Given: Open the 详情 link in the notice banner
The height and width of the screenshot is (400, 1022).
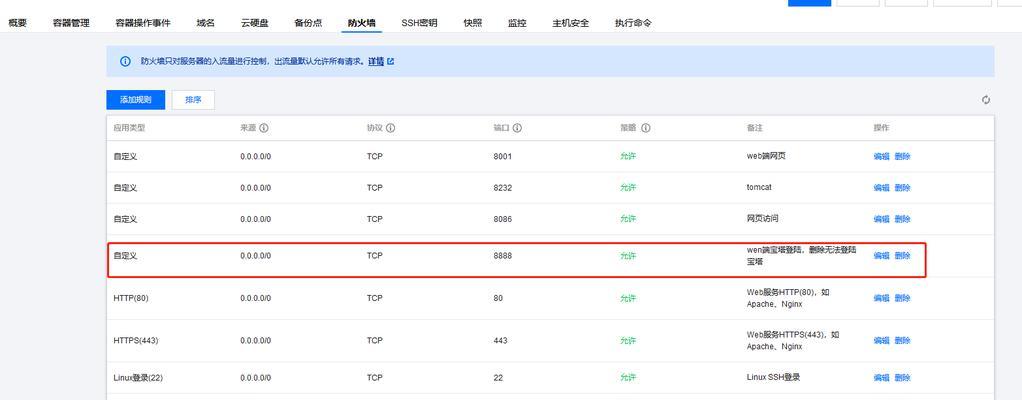Looking at the screenshot, I should point(375,61).
